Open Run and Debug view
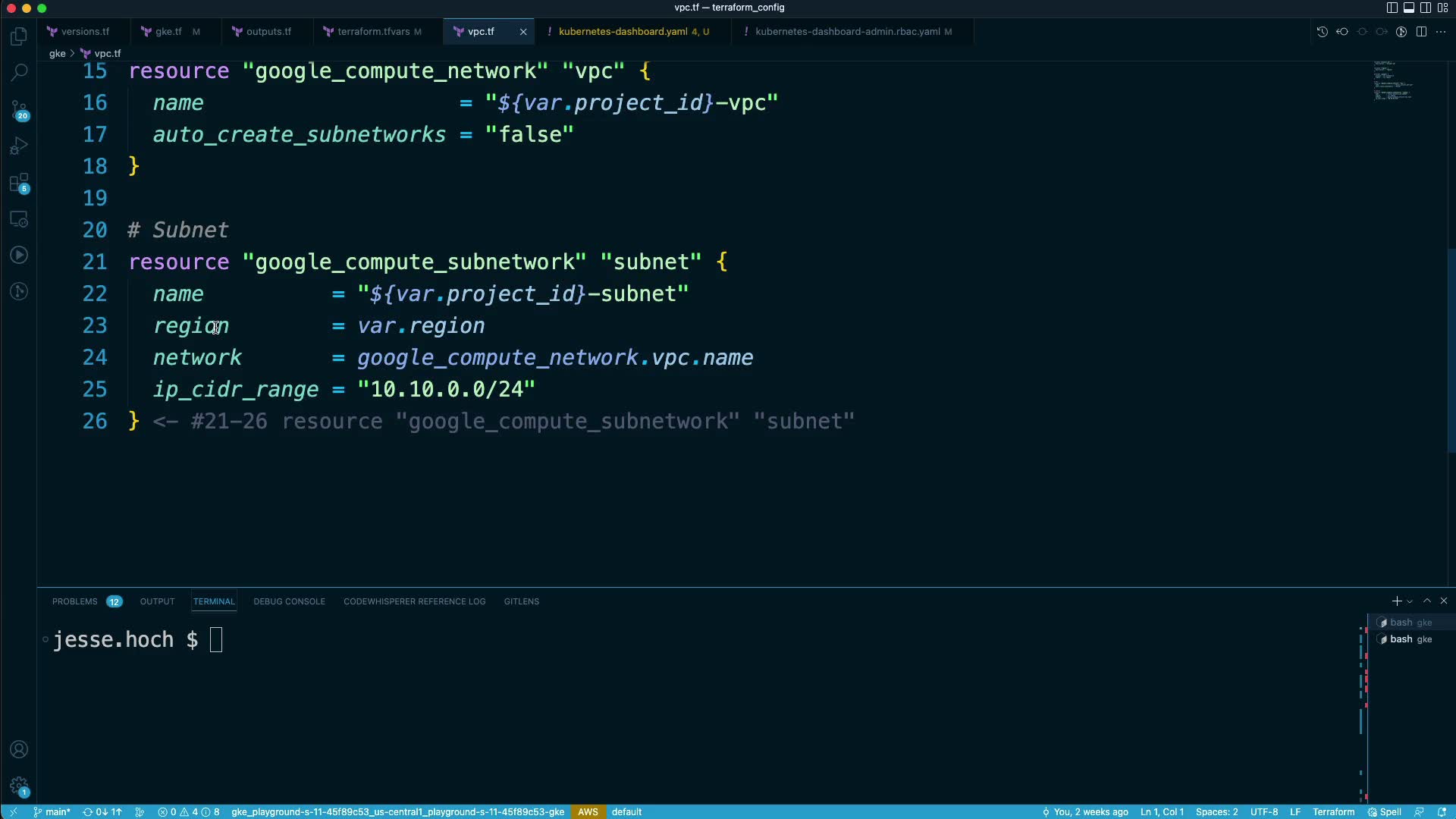 click(19, 146)
